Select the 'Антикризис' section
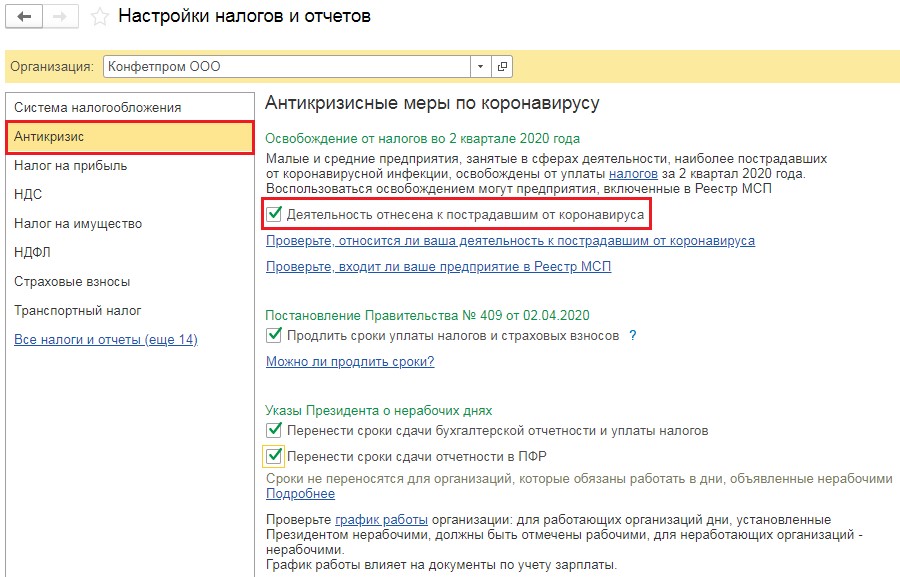 click(x=130, y=137)
